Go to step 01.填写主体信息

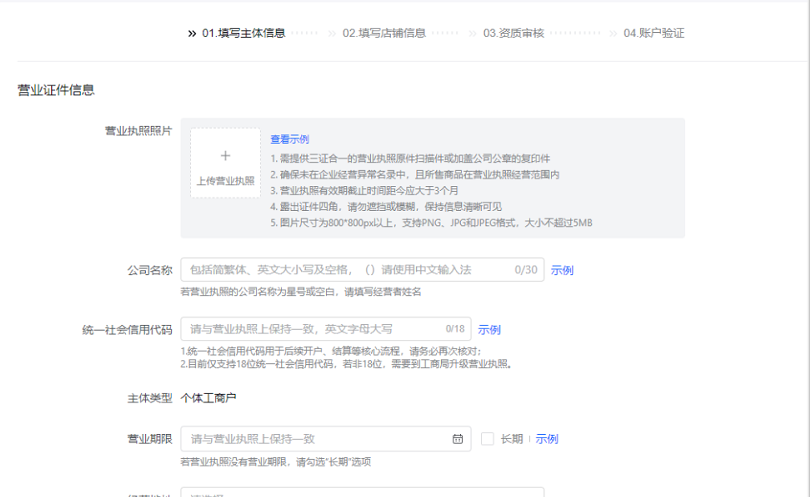[243, 33]
